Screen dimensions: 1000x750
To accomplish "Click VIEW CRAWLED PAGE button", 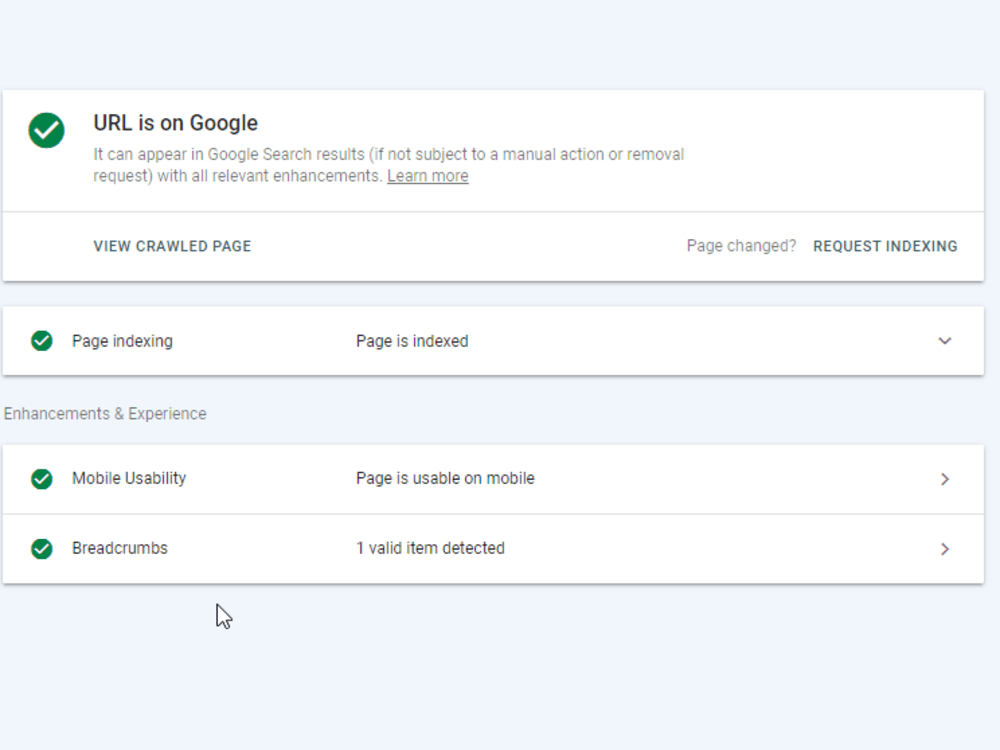I will pos(172,246).
